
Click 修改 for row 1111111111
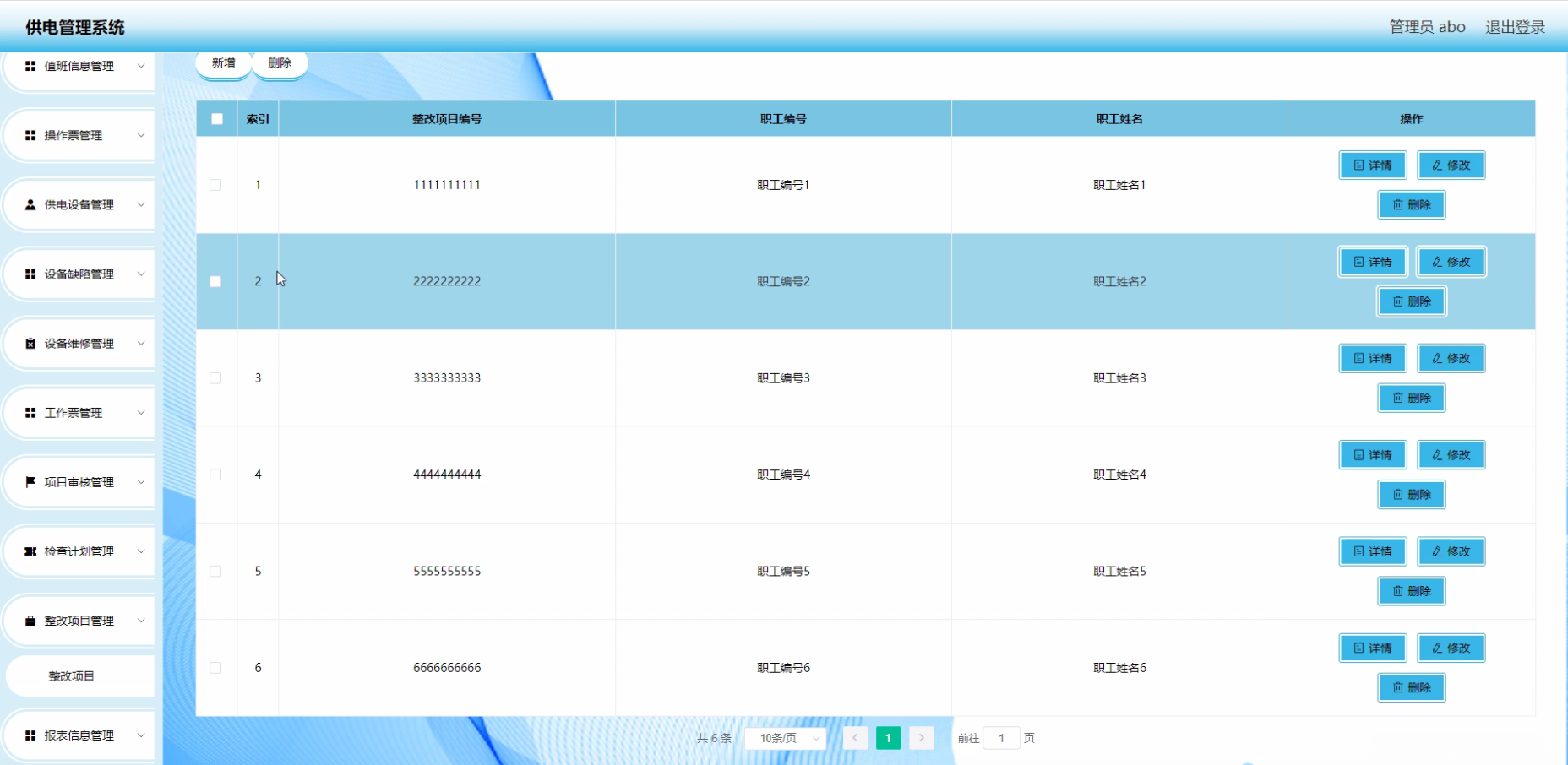1451,165
